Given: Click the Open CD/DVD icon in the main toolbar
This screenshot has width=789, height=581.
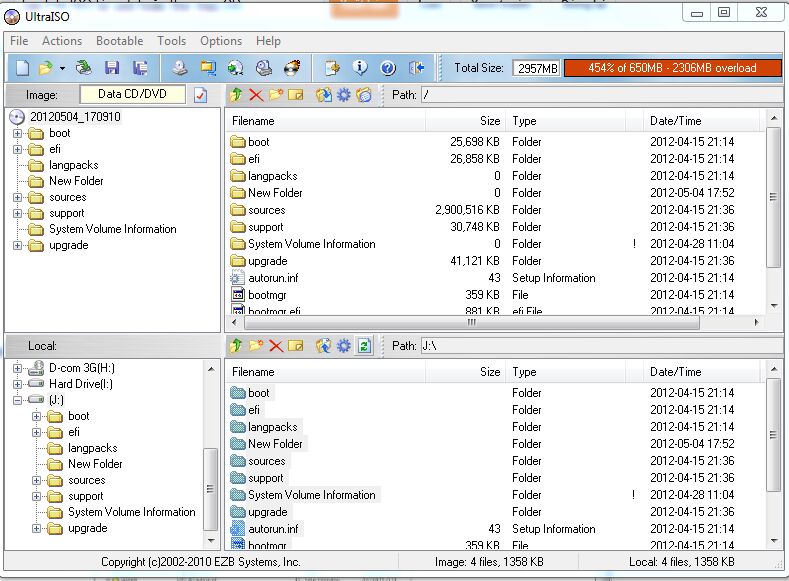Looking at the screenshot, I should pos(84,68).
